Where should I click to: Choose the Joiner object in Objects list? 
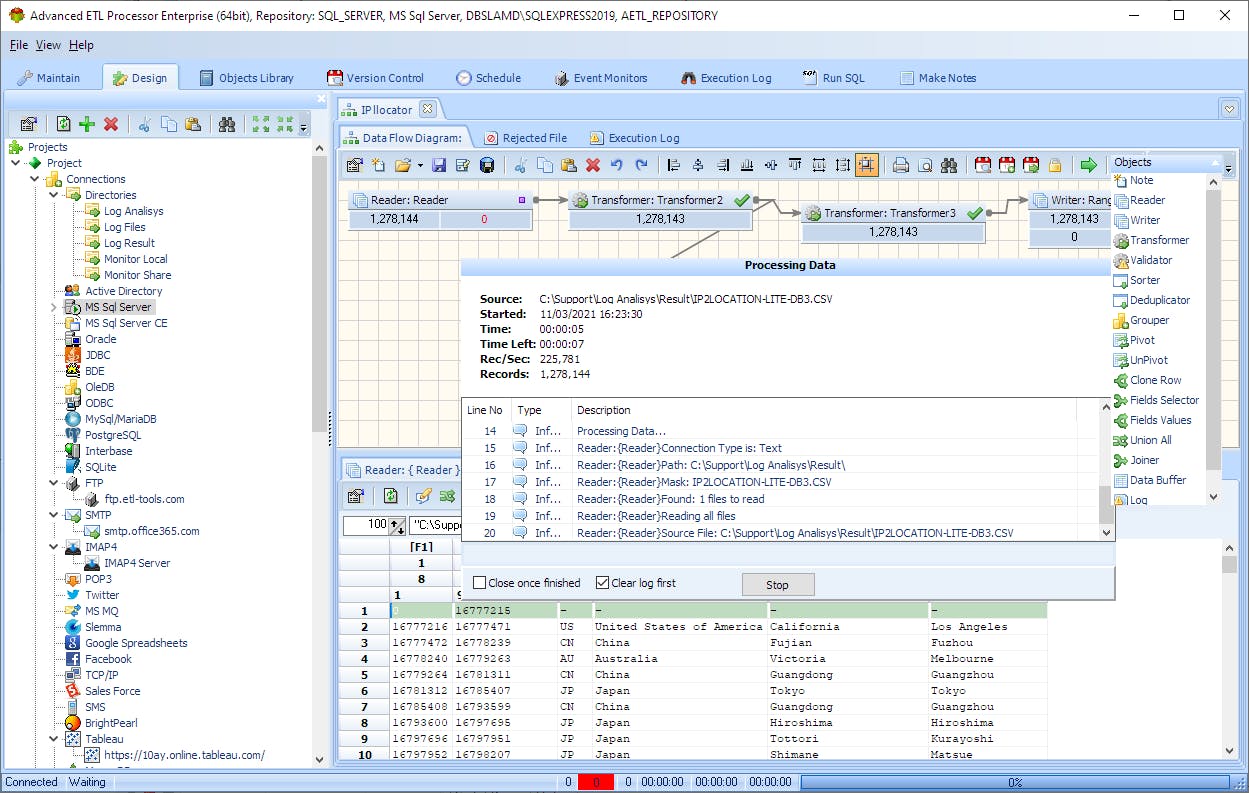click(x=1144, y=460)
